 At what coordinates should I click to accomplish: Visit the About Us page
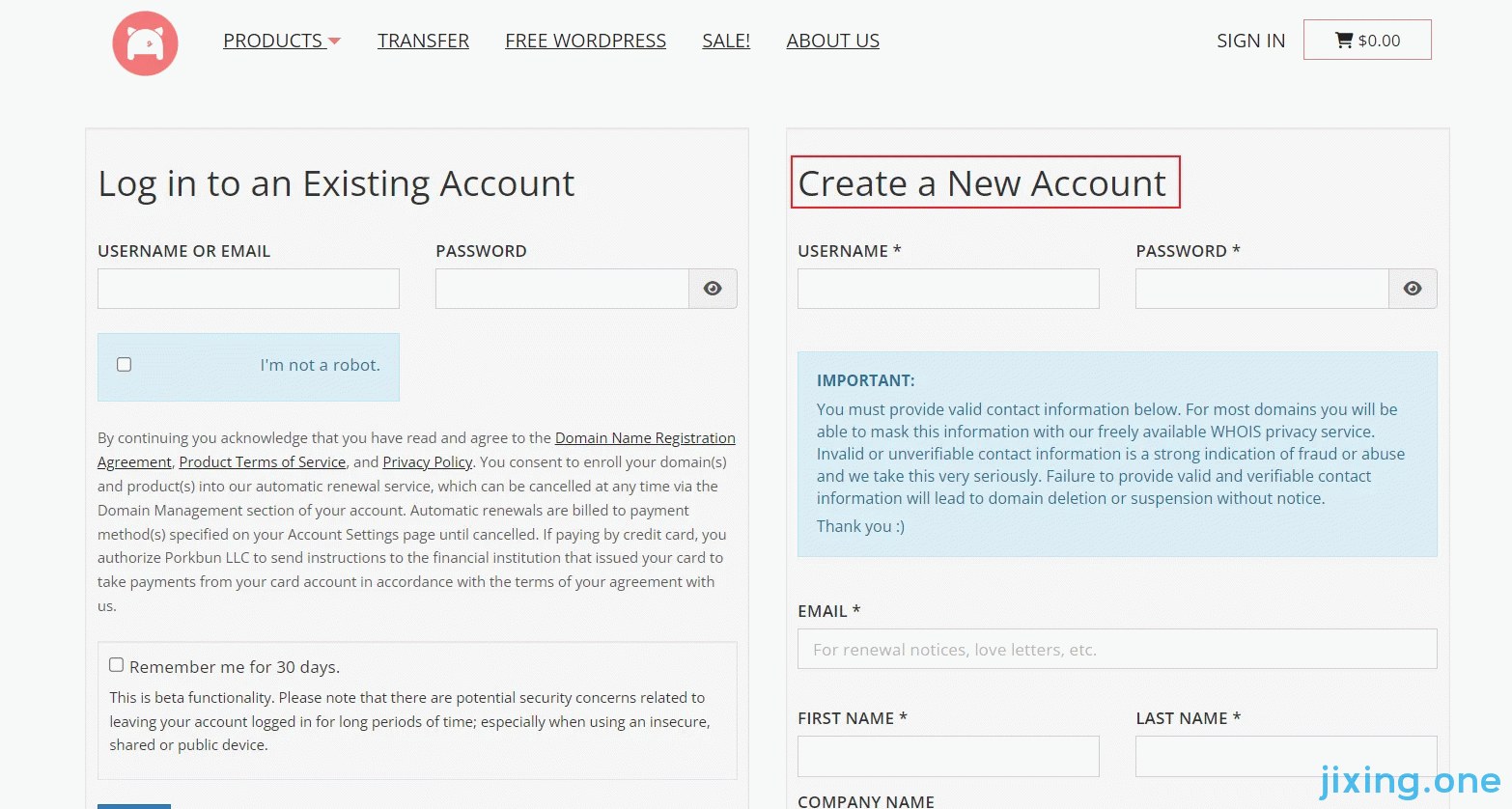point(832,41)
